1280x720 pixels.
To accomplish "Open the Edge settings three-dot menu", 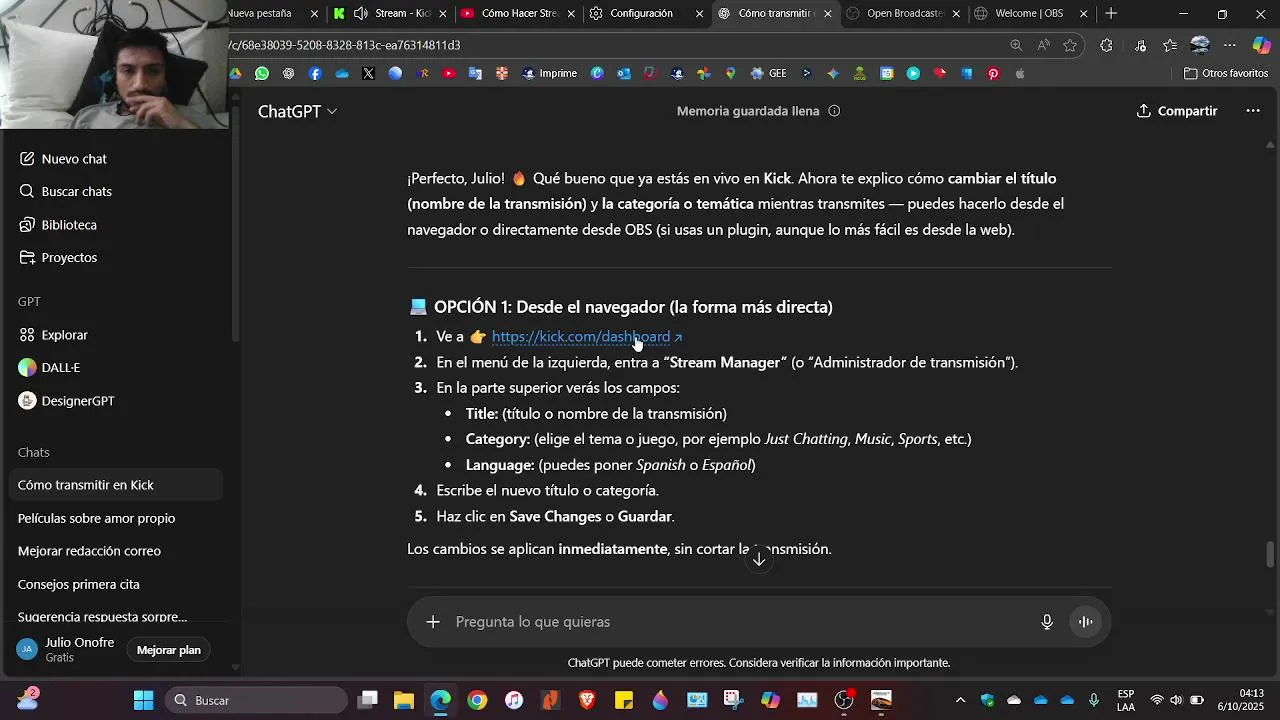I will [1230, 45].
